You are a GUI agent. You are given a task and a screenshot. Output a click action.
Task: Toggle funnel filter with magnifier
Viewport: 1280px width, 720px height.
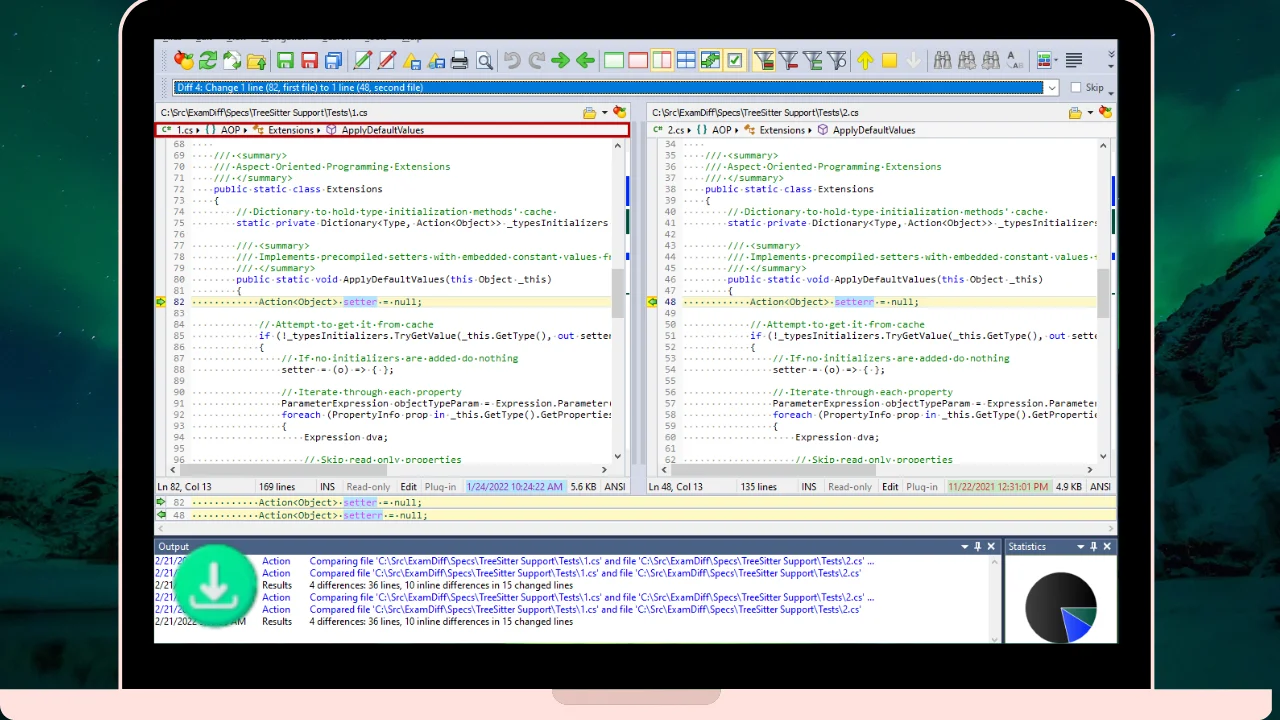pos(837,61)
